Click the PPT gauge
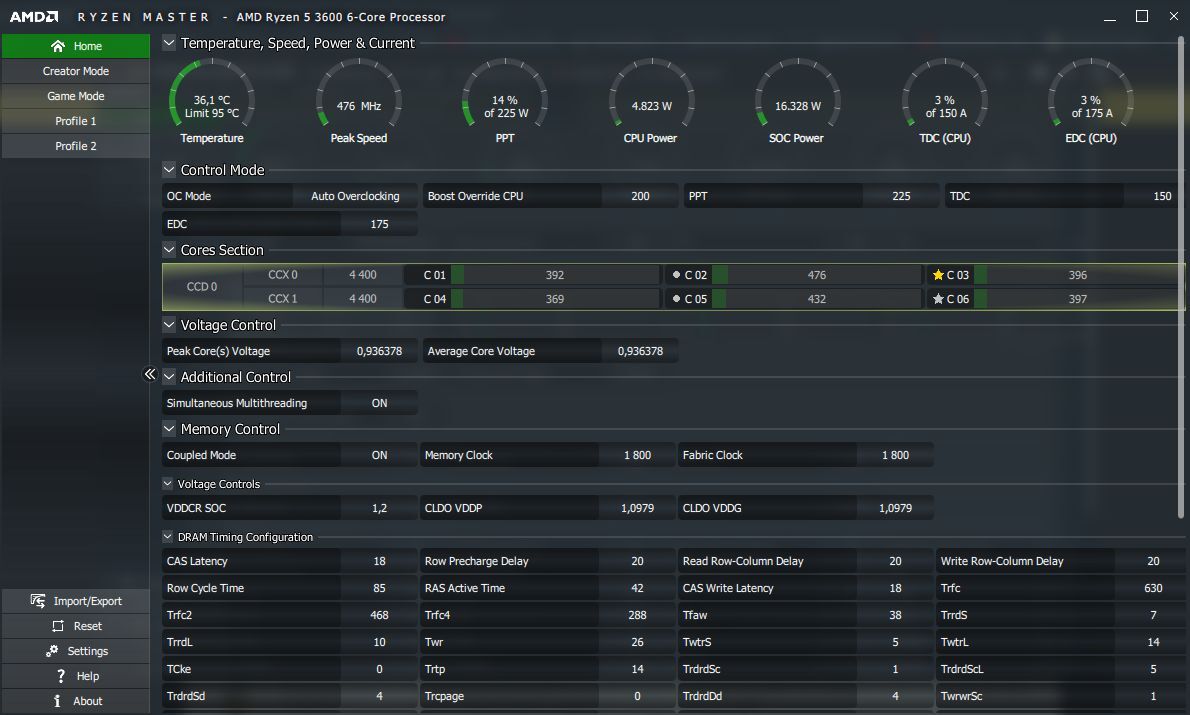The height and width of the screenshot is (715, 1190). [x=505, y=94]
